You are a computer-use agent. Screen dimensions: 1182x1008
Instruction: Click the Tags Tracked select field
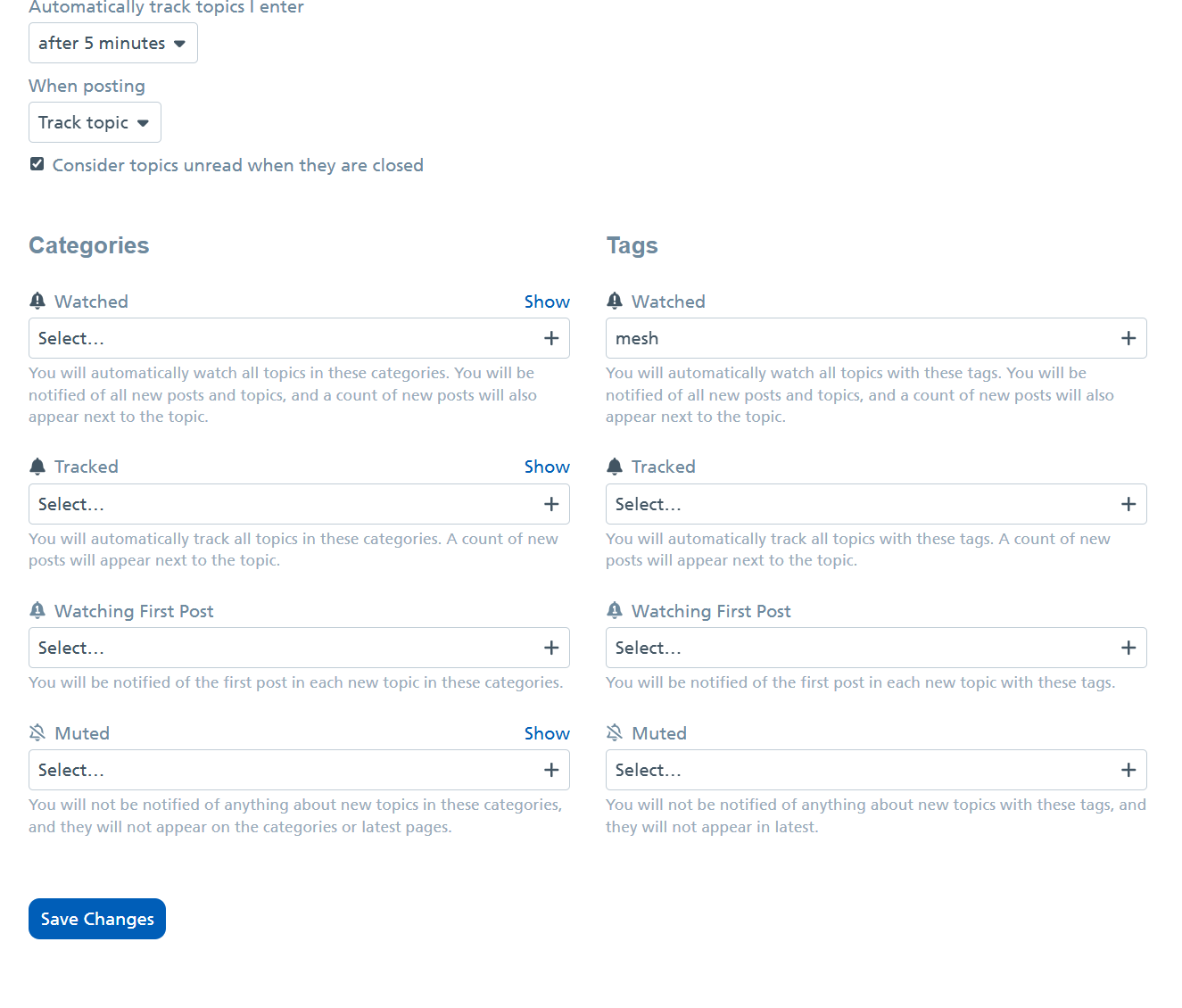click(856, 504)
